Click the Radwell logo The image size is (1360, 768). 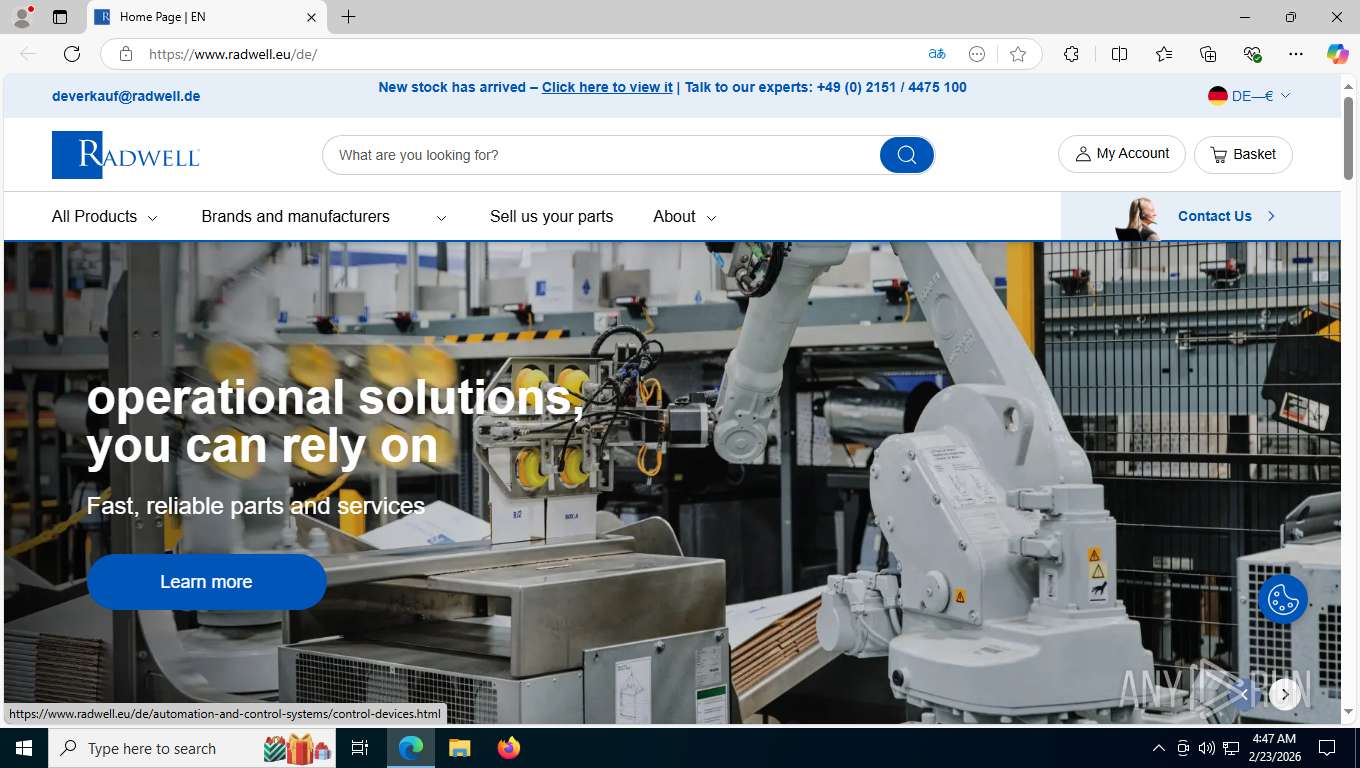coord(126,155)
